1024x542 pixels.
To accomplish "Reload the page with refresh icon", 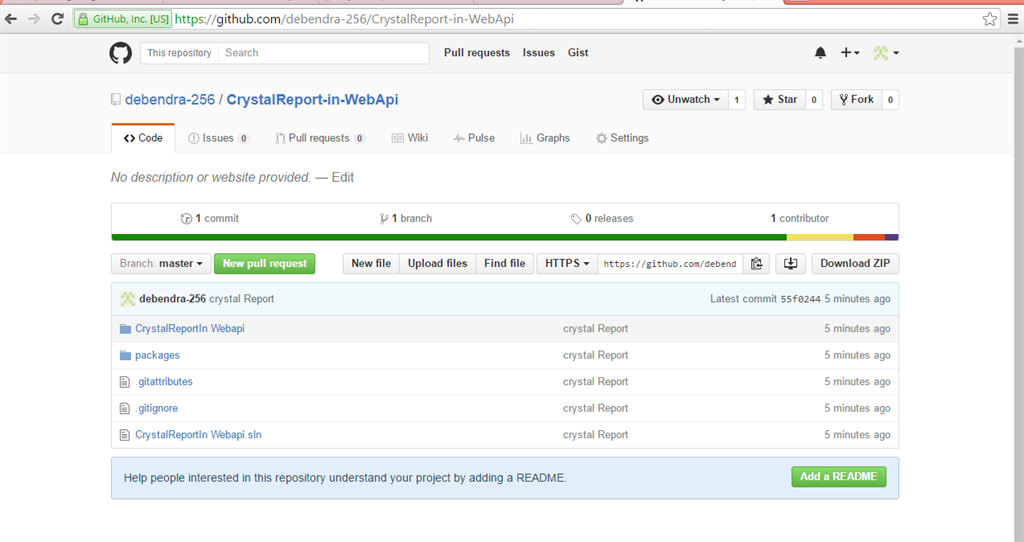I will coord(57,19).
